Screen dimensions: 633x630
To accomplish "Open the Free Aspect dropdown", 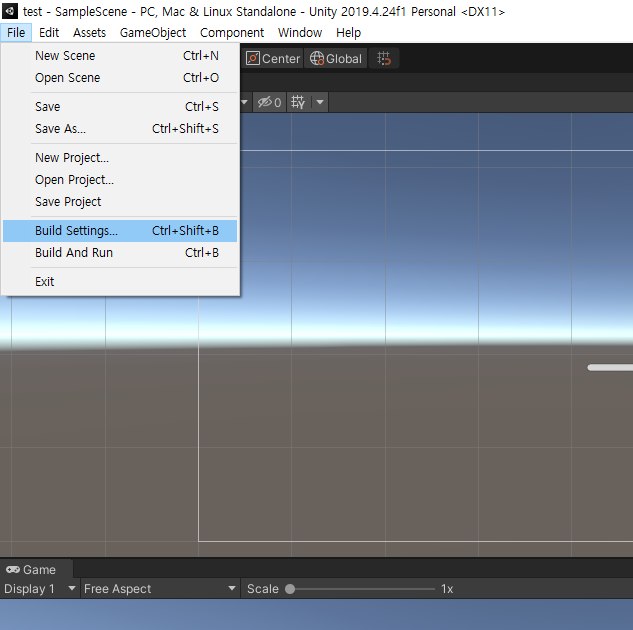I will click(x=159, y=589).
